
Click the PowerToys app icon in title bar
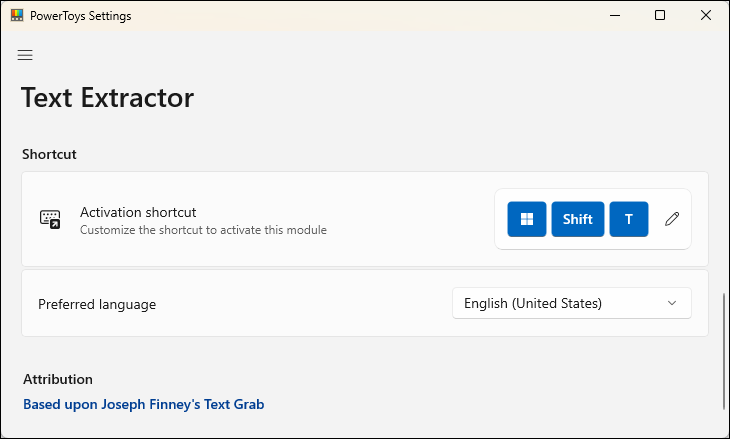coord(17,15)
